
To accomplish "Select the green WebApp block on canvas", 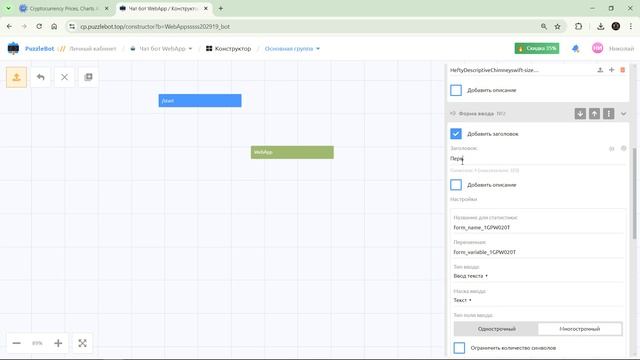I will click(292, 152).
